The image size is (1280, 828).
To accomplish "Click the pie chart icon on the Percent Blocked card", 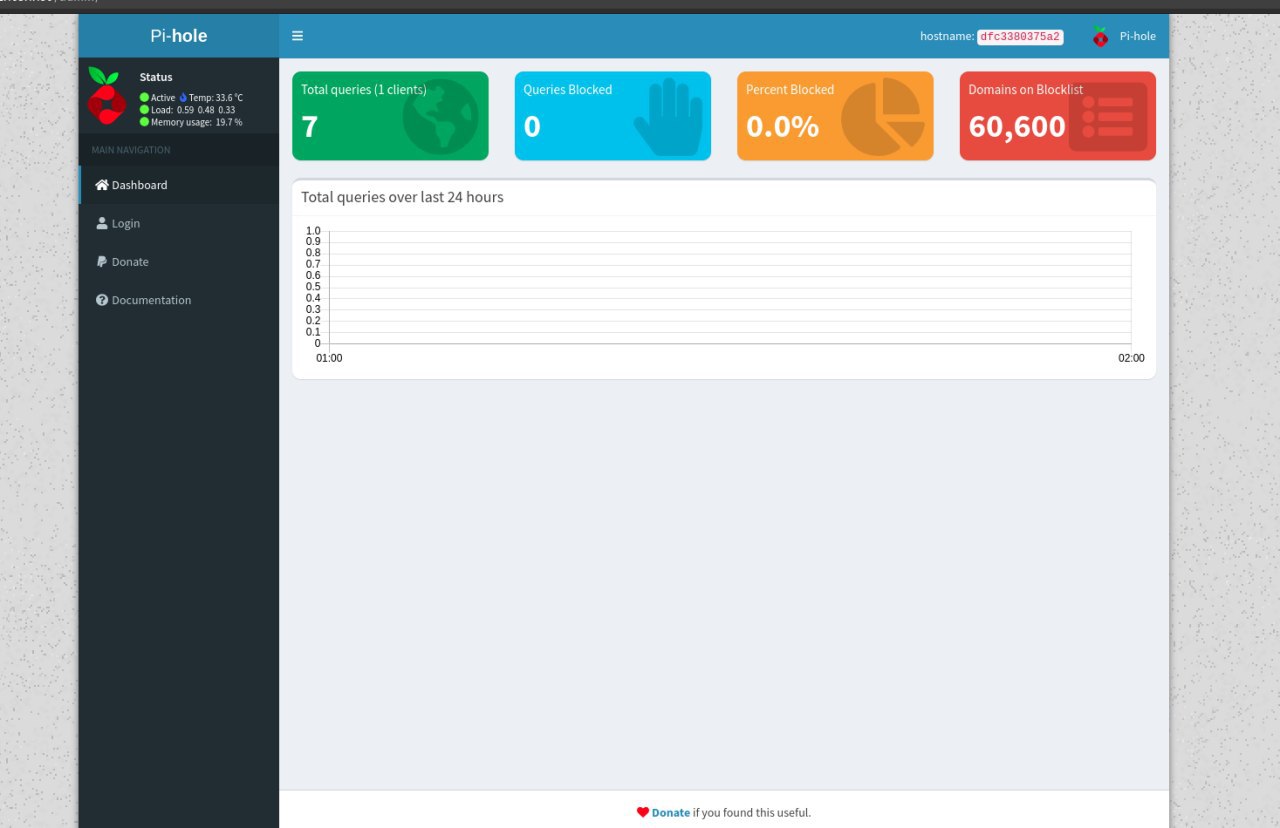I will 883,118.
